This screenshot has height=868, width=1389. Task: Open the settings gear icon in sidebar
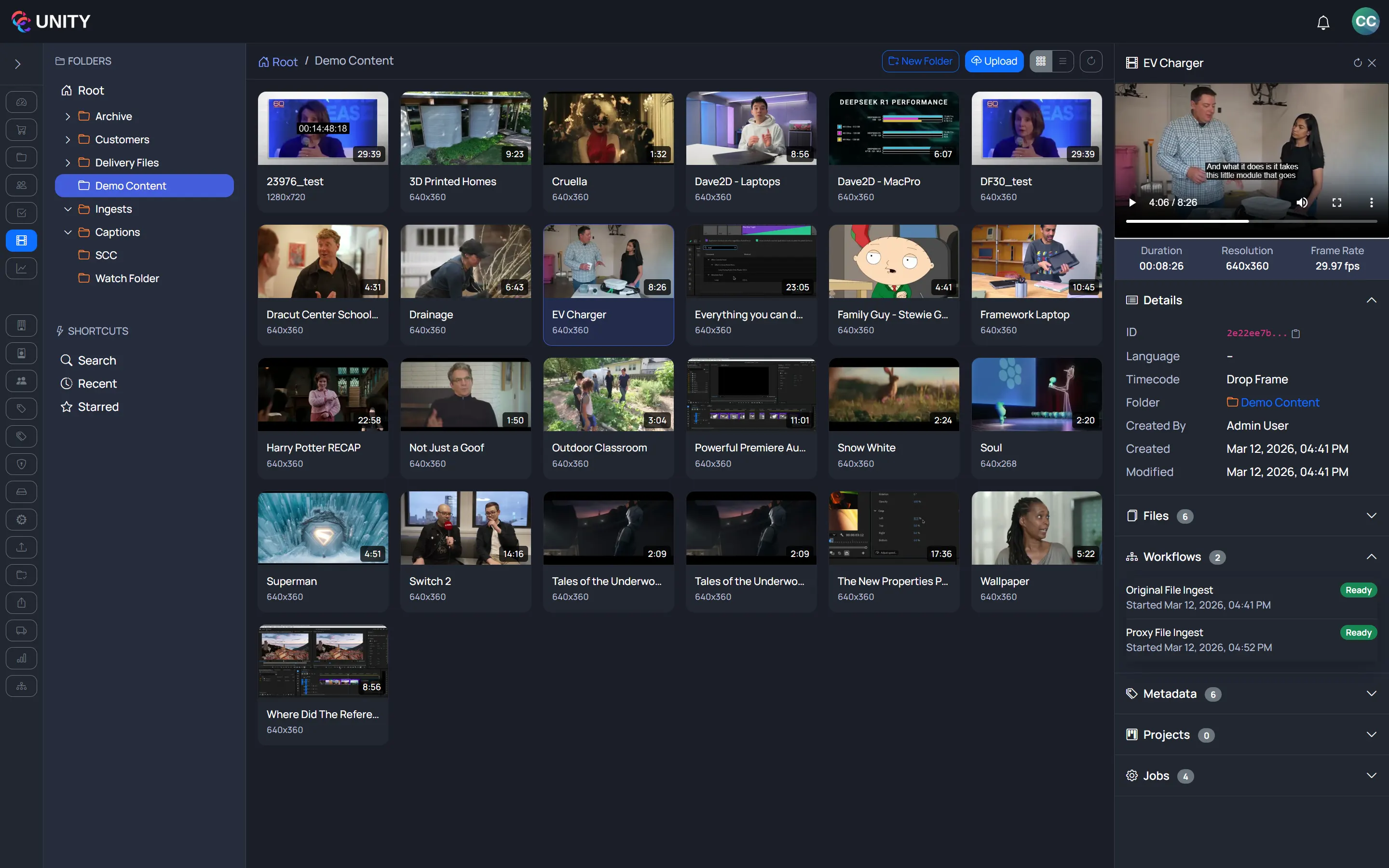click(21, 519)
